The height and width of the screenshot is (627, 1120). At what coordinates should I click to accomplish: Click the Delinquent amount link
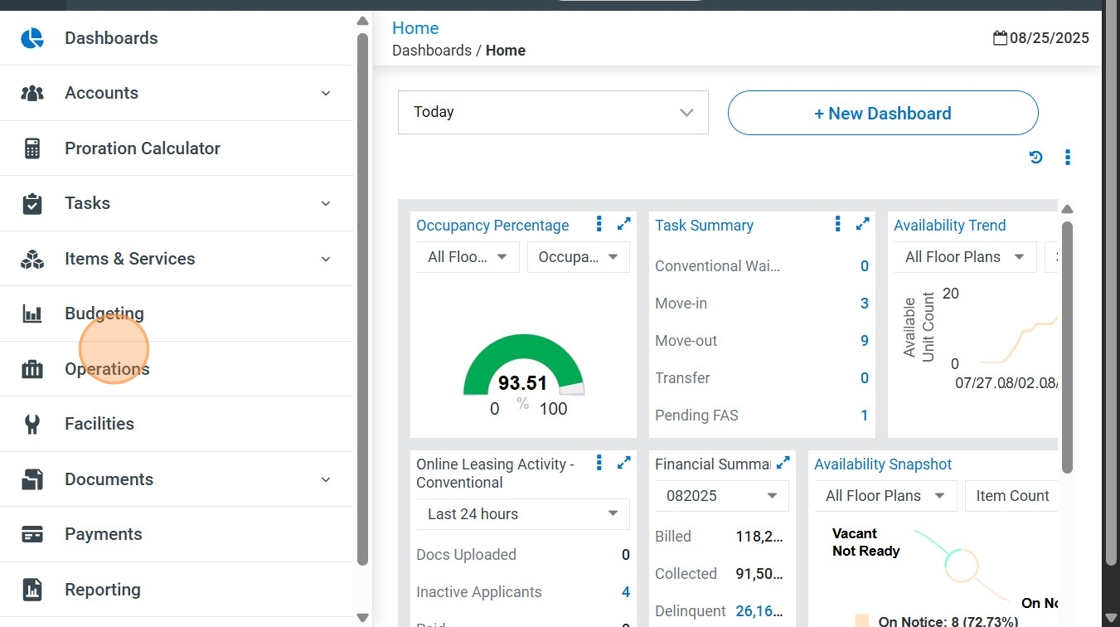759,611
